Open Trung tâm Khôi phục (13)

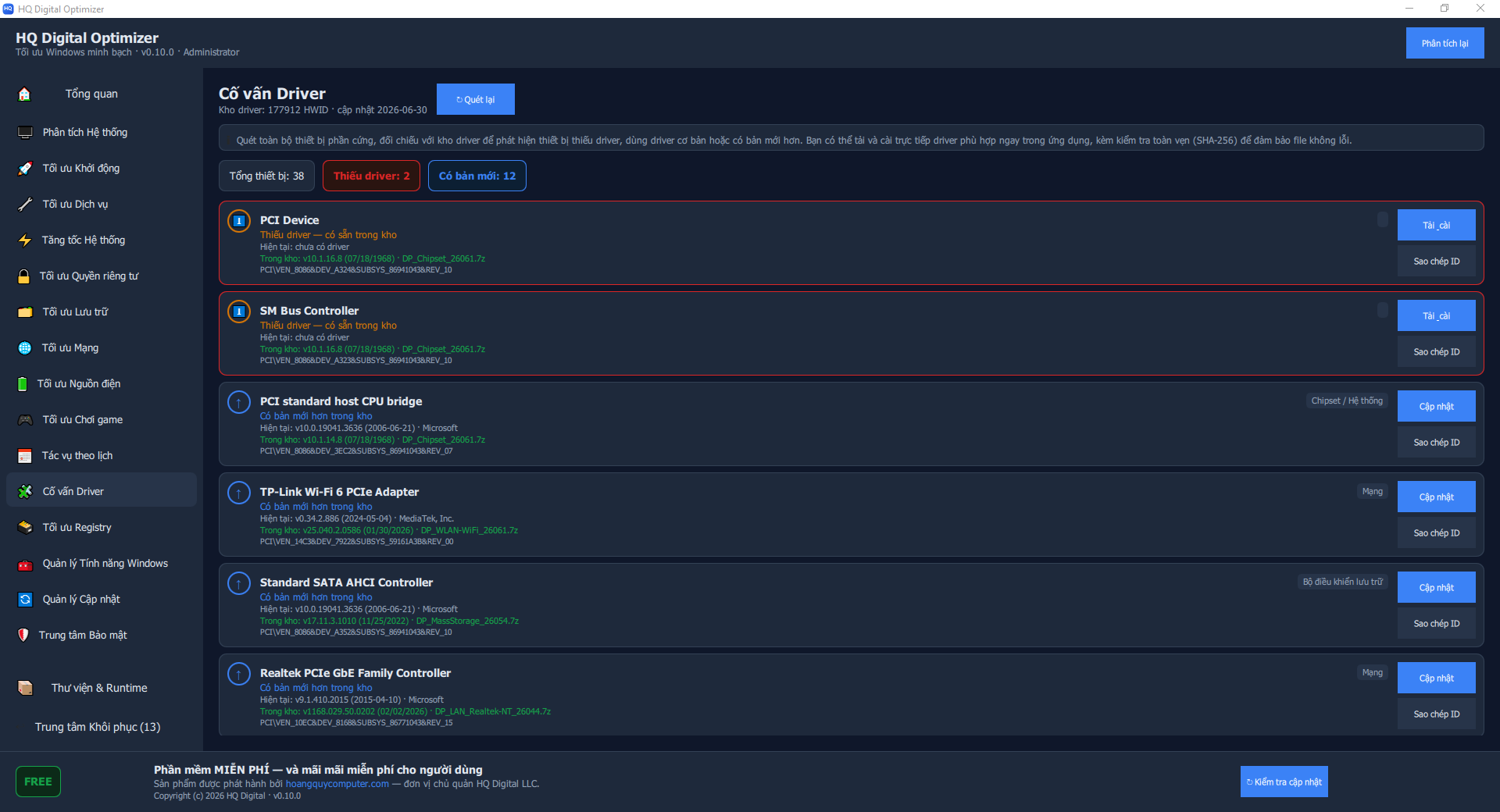coord(98,727)
